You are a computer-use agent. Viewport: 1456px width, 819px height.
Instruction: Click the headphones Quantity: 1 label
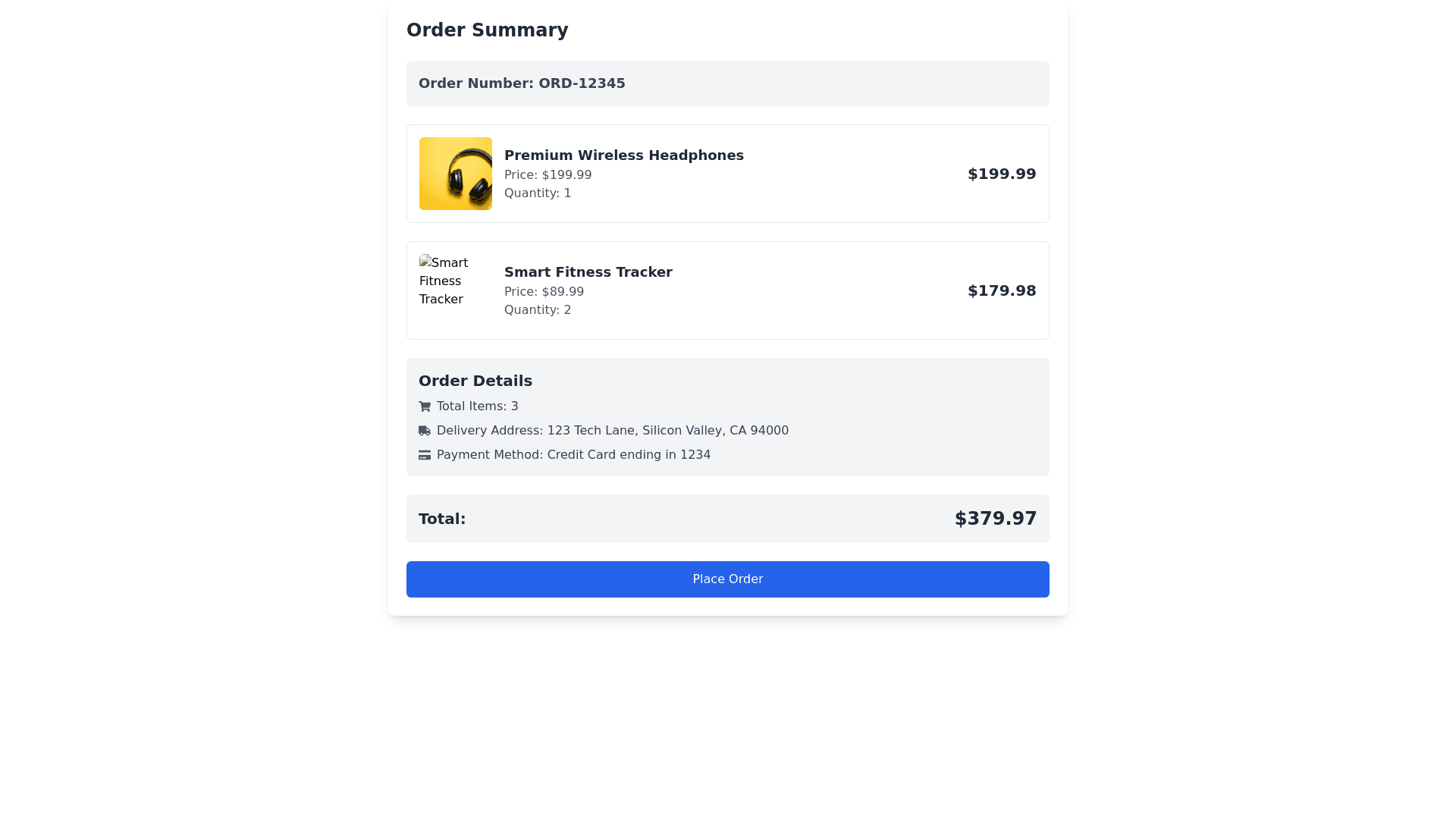pos(538,193)
